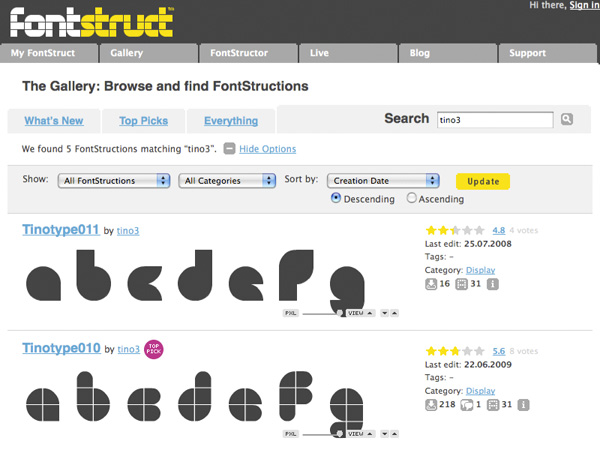Viewport: 600px width, 450px height.
Task: Open the Live tab
Action: [348, 53]
